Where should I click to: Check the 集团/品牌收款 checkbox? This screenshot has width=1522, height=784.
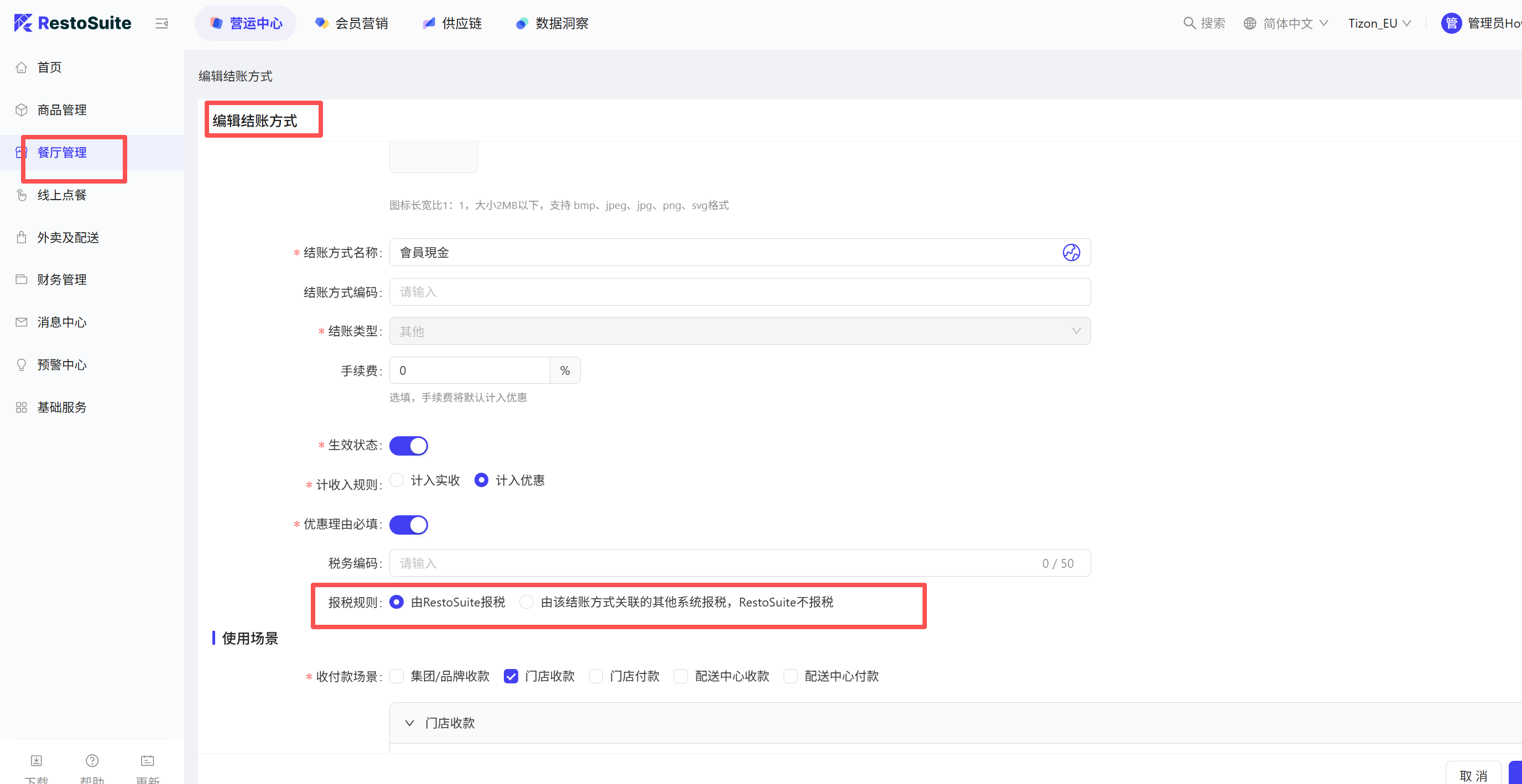pos(397,676)
